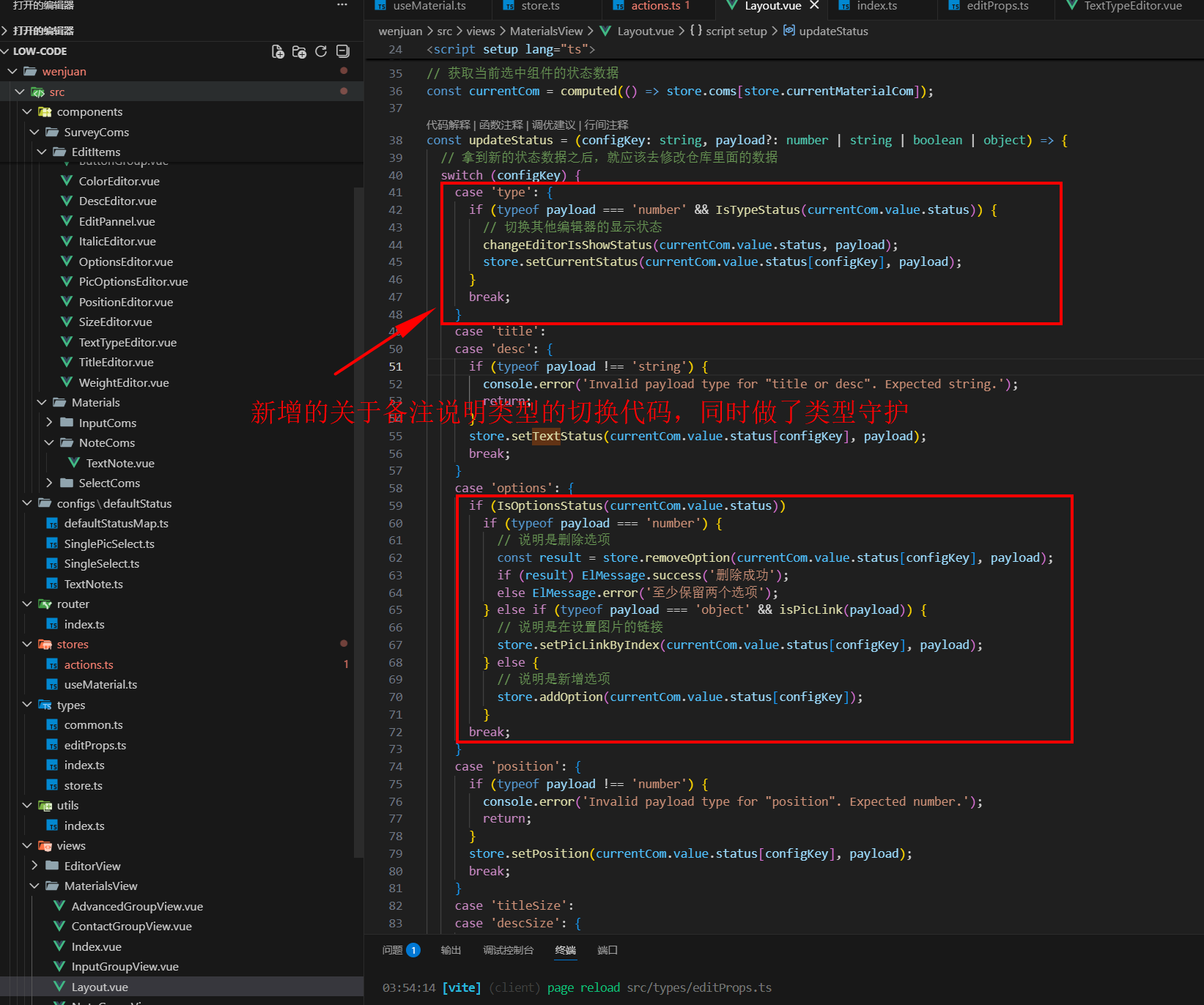Open the 终端 panel tab

[x=565, y=950]
